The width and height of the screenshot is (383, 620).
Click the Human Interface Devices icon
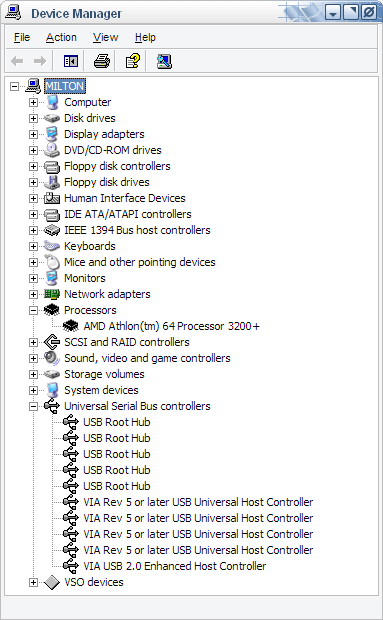tap(52, 198)
